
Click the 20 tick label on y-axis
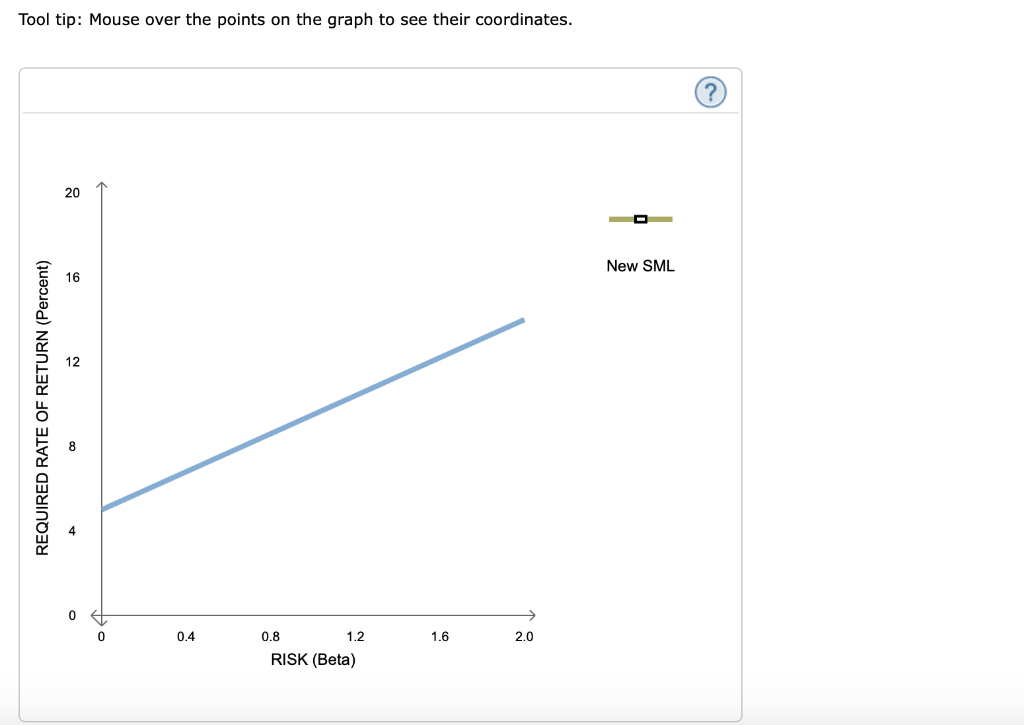click(72, 193)
